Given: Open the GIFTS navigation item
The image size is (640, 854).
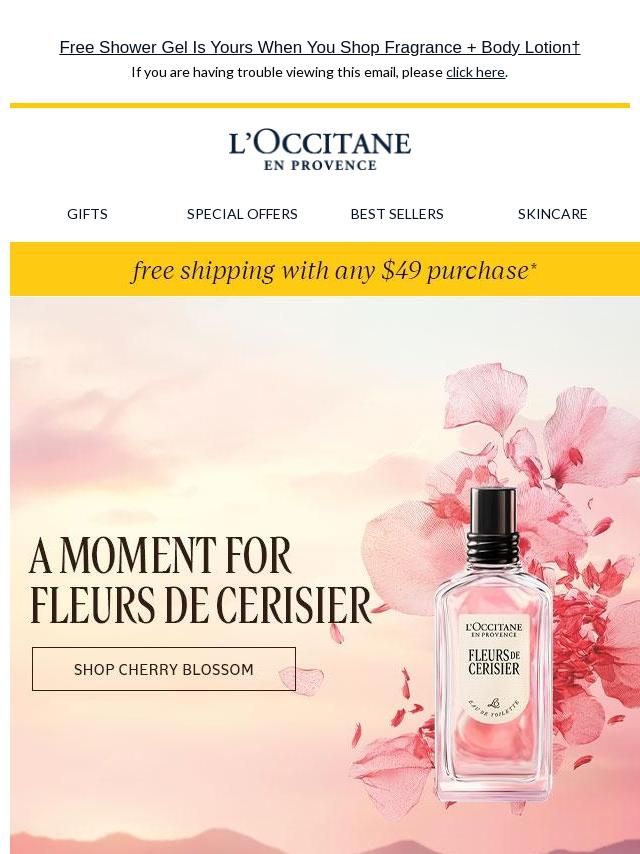Looking at the screenshot, I should click(87, 214).
